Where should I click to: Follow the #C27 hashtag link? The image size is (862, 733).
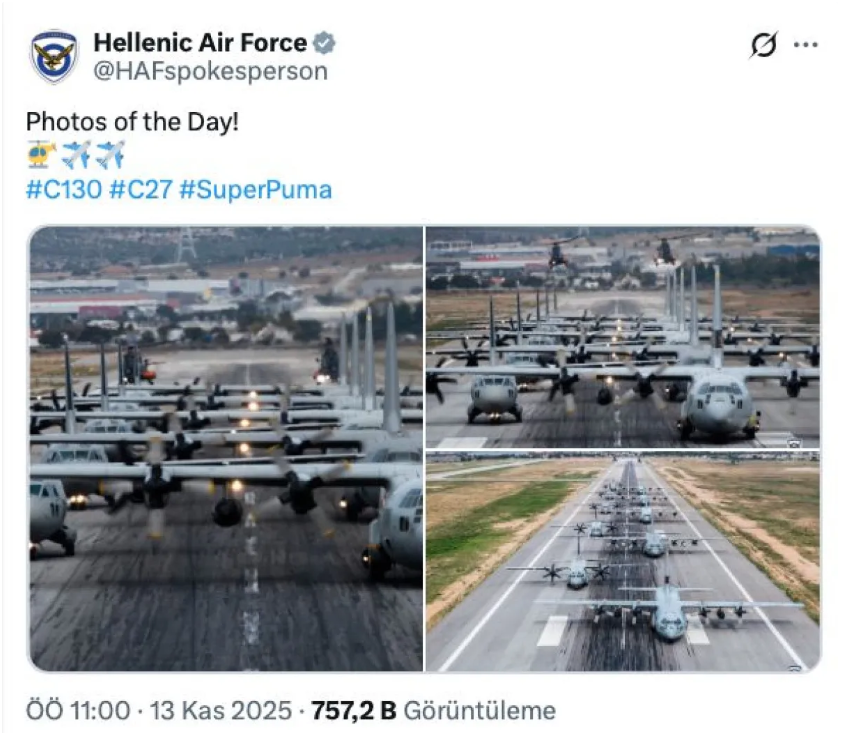tap(140, 189)
